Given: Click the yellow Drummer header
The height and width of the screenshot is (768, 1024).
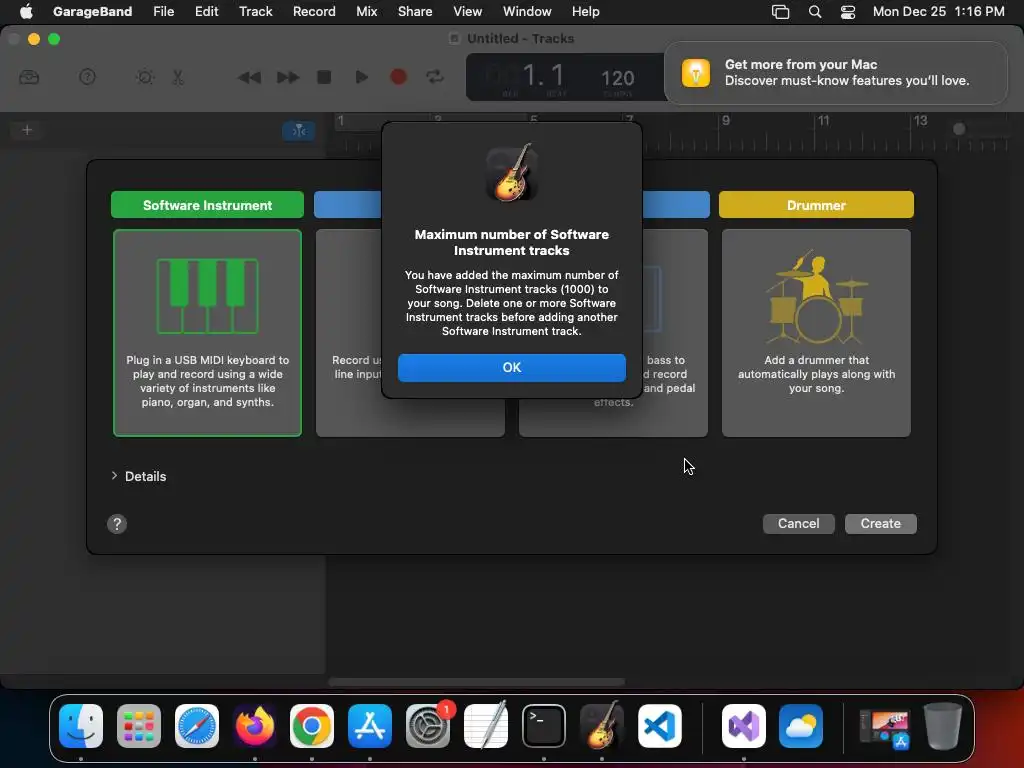Looking at the screenshot, I should click(816, 205).
